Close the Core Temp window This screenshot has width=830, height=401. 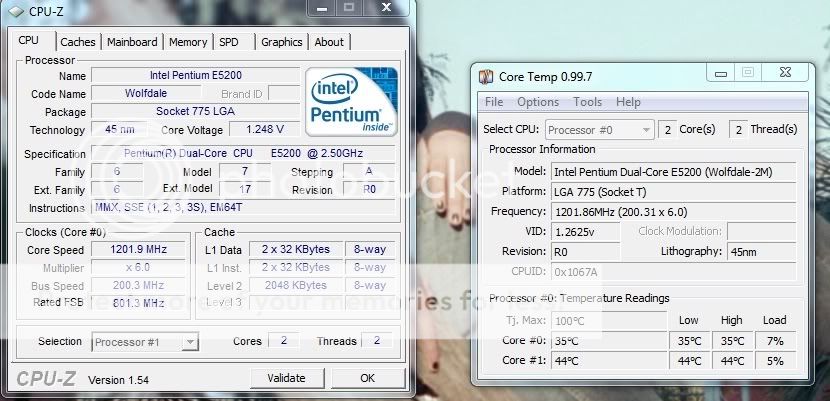pyautogui.click(x=785, y=74)
